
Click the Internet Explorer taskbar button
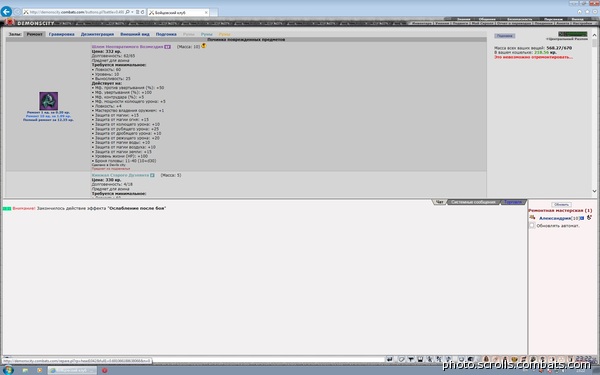coord(72,370)
